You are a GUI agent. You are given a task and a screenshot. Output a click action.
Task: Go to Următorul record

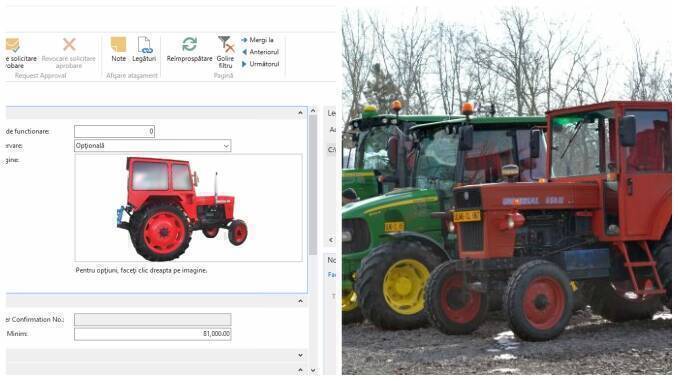tap(244, 64)
